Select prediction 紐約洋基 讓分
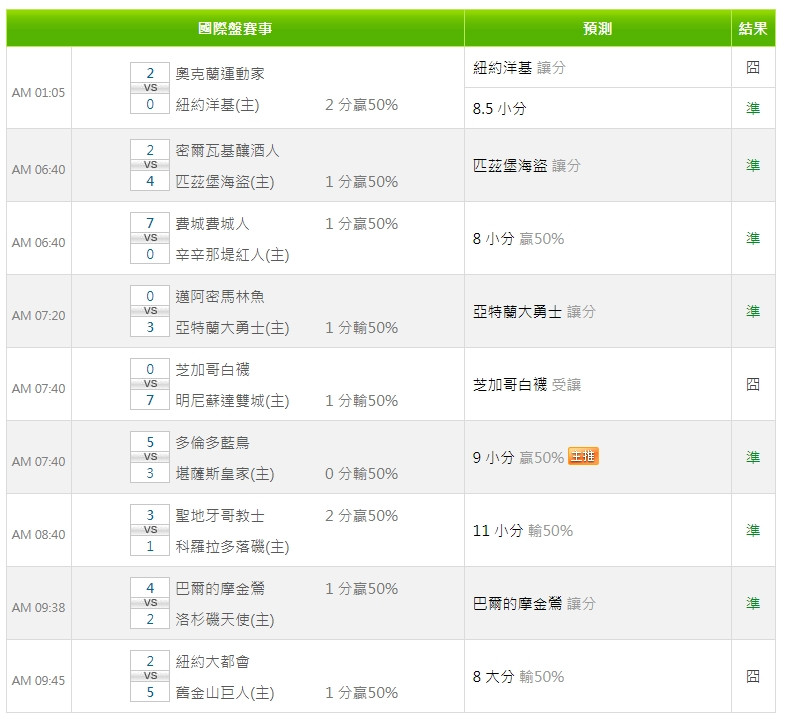The width and height of the screenshot is (787, 724). (519, 67)
